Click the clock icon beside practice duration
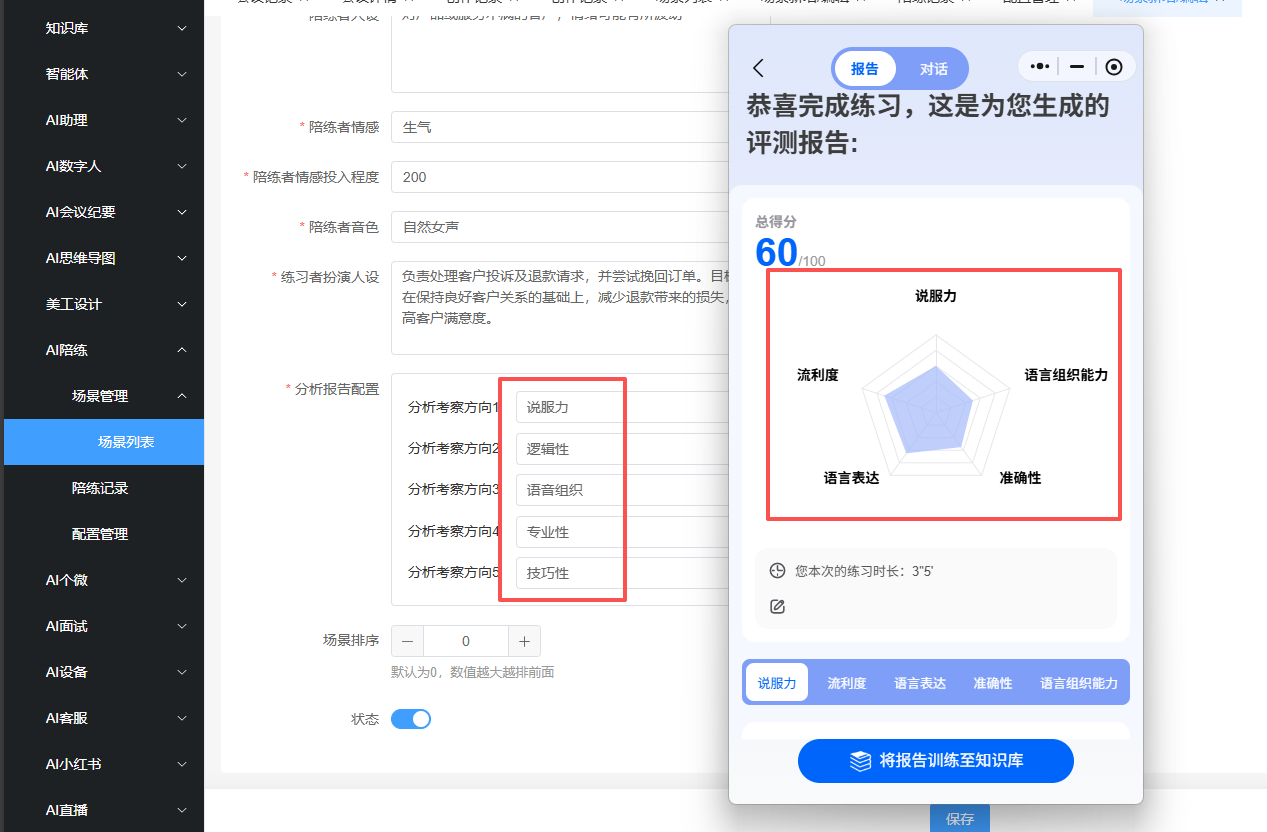This screenshot has width=1267, height=832. pos(777,571)
